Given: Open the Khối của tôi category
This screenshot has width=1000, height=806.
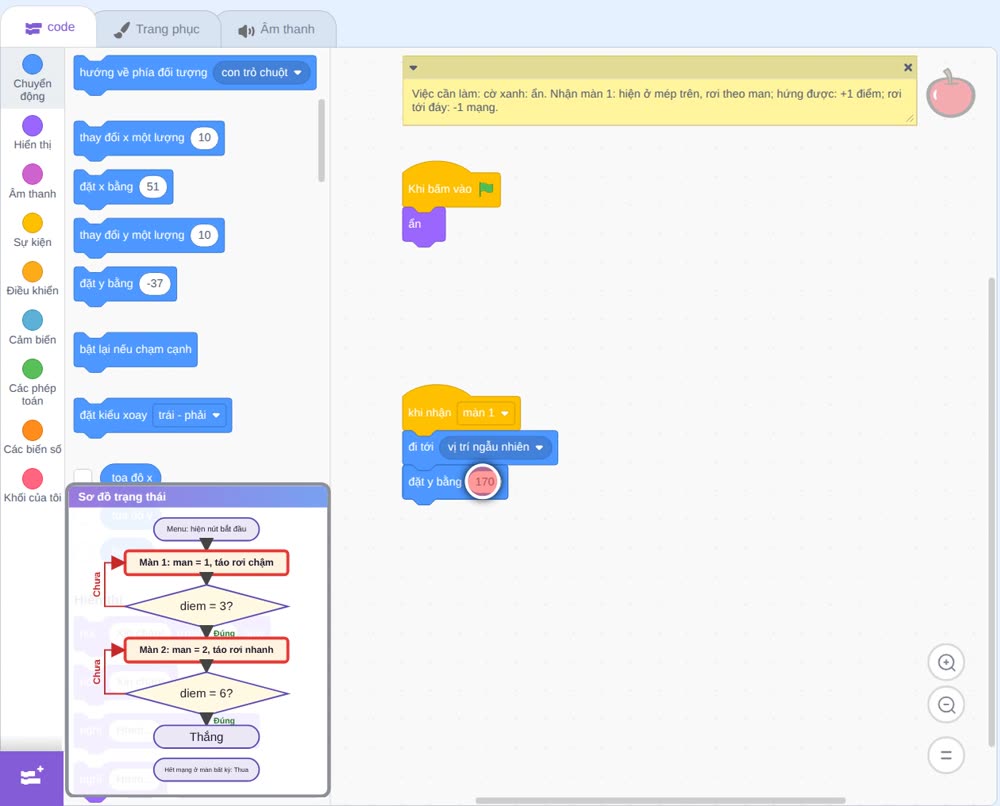Looking at the screenshot, I should coord(33,485).
